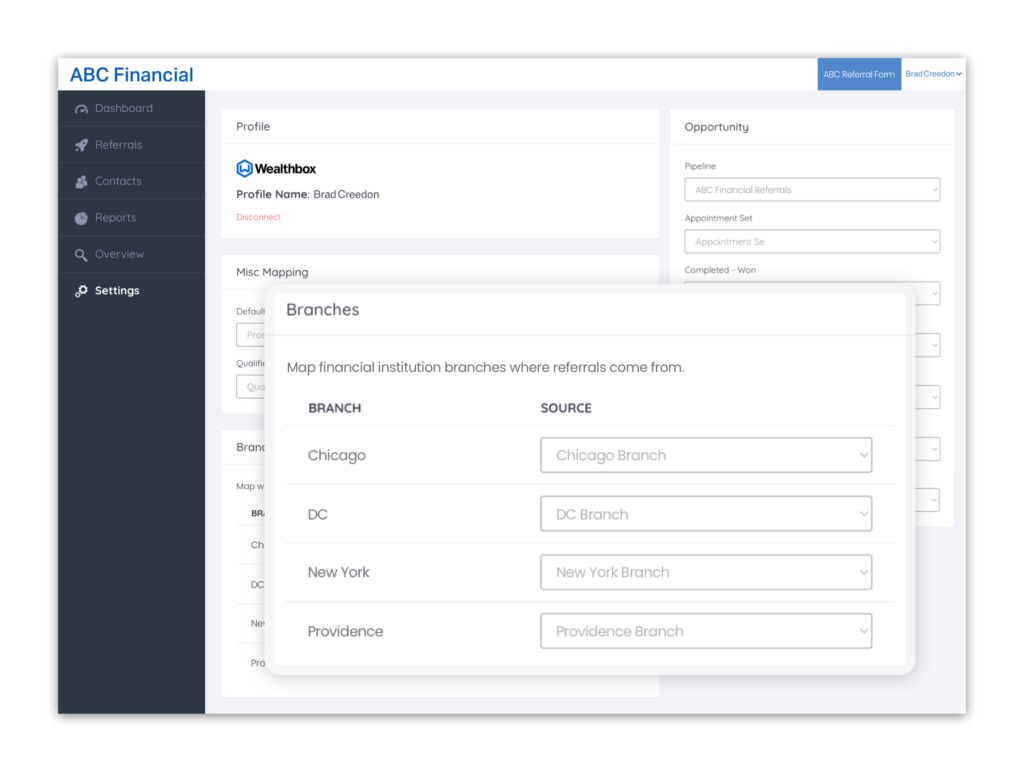1024x772 pixels.
Task: Open the Chicago Branch source dropdown
Action: (x=705, y=455)
